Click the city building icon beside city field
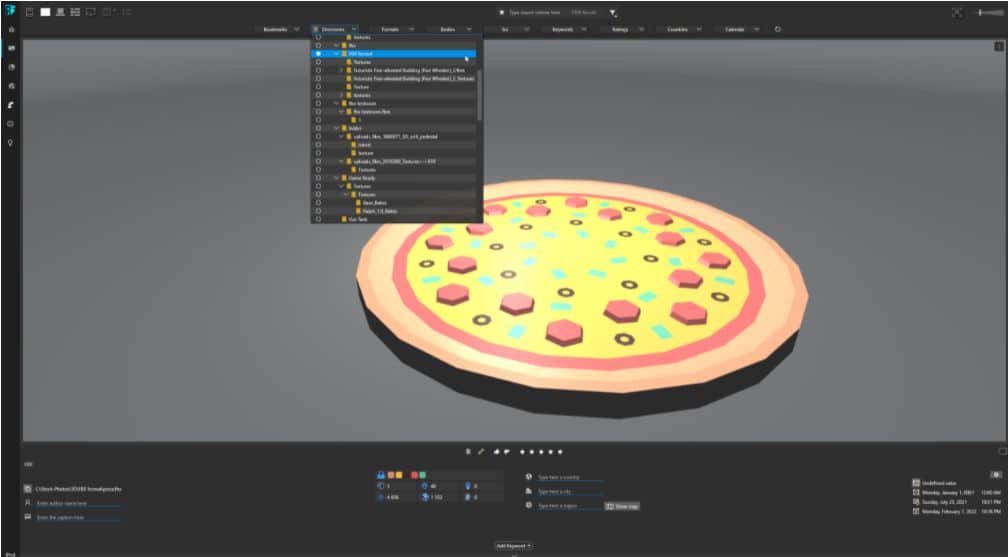 [528, 491]
